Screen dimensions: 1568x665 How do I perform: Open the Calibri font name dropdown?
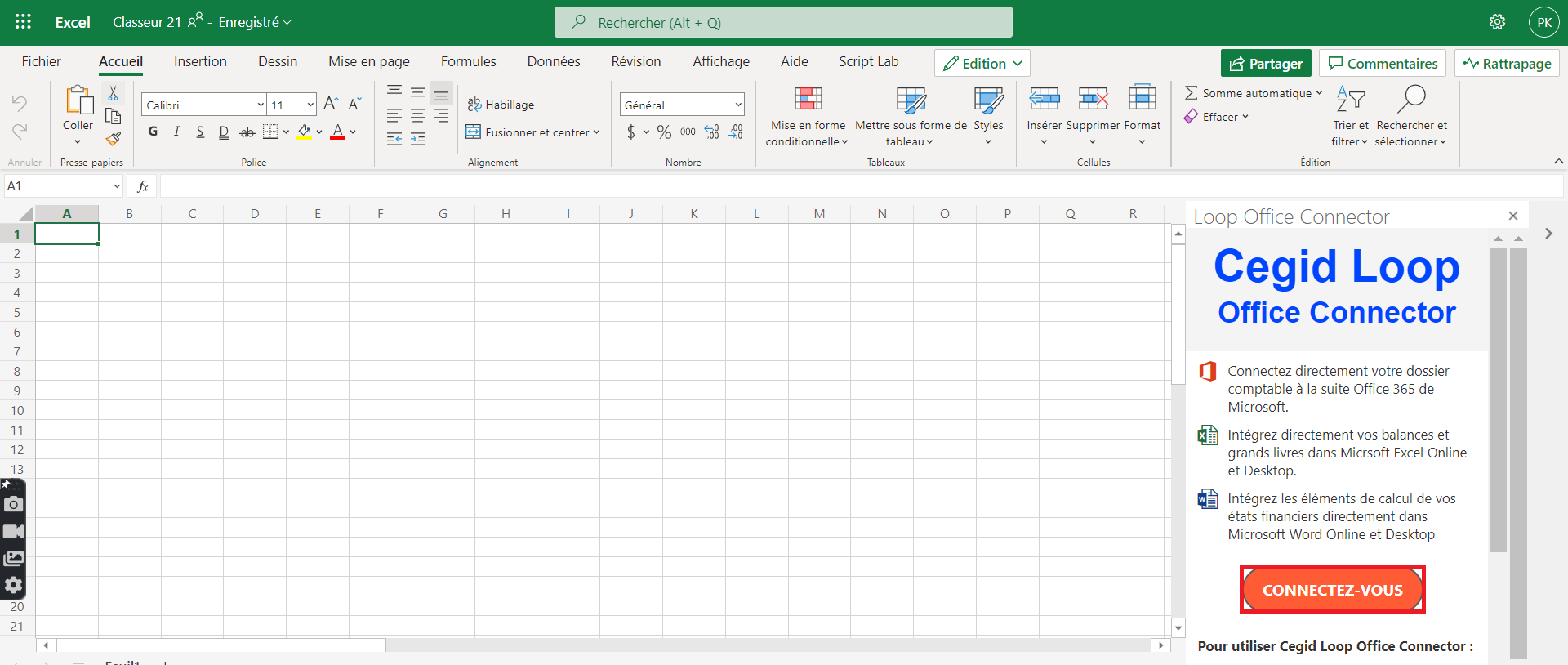261,105
